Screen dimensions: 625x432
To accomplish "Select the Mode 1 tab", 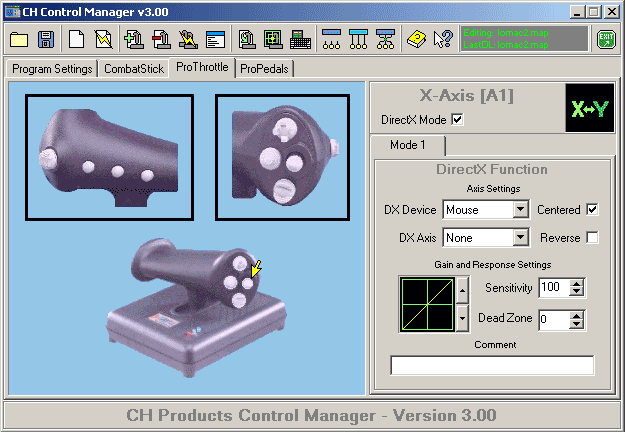I will [x=408, y=145].
